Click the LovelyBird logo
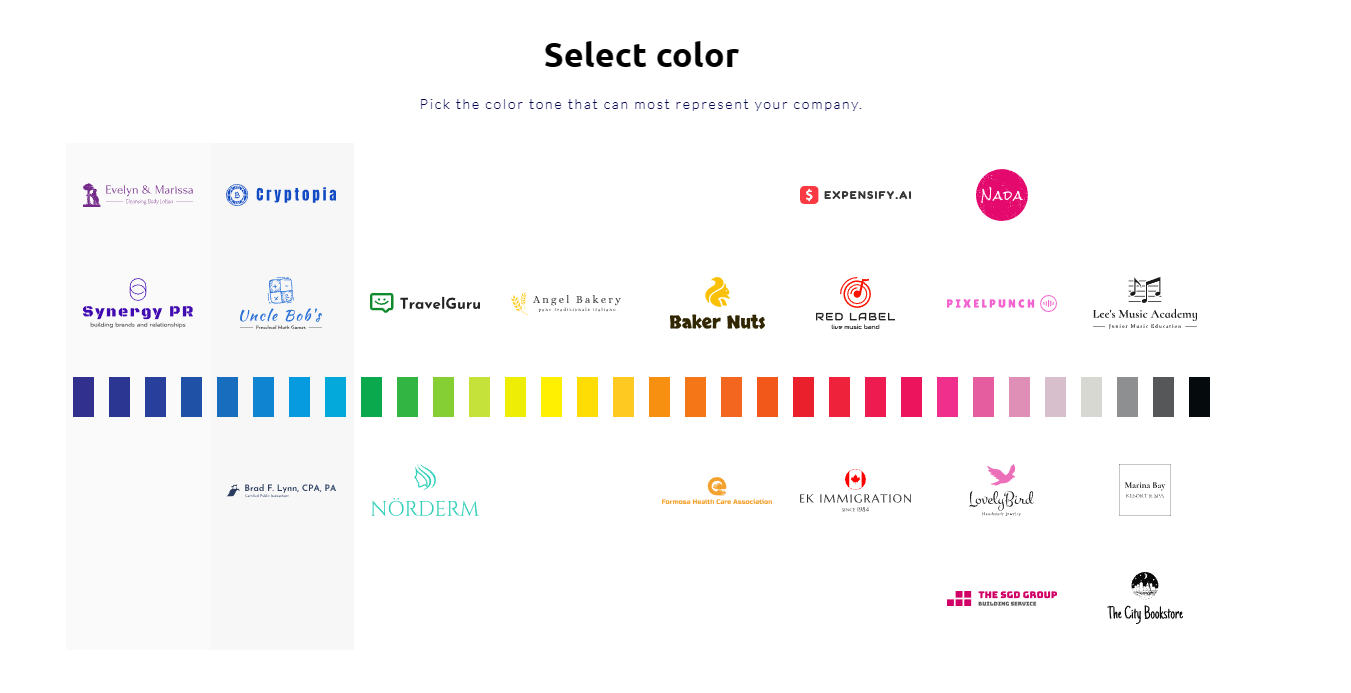The image size is (1351, 693). (1001, 490)
